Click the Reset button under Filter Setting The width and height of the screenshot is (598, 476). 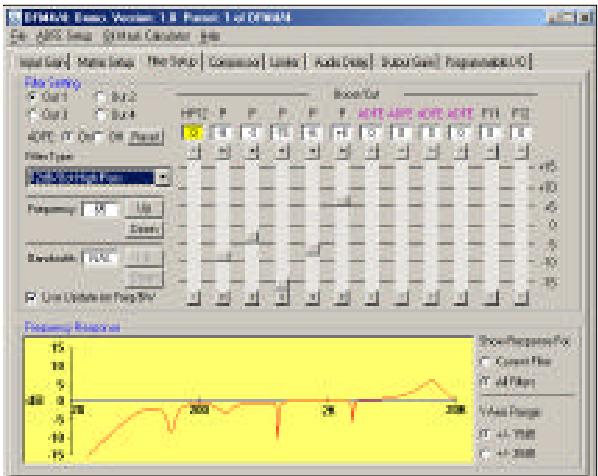(145, 137)
